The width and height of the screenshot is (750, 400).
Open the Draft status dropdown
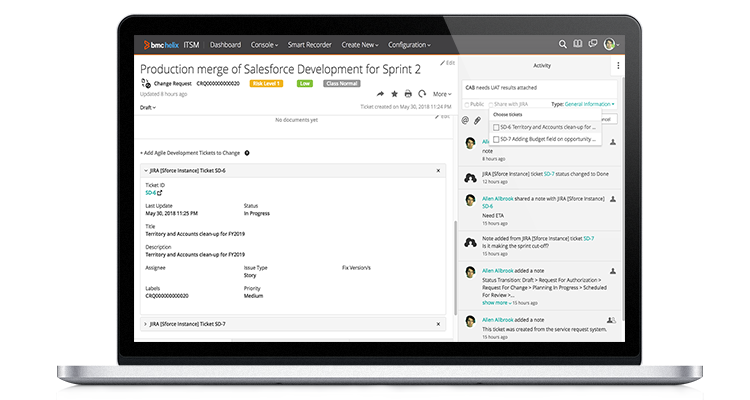pyautogui.click(x=148, y=107)
